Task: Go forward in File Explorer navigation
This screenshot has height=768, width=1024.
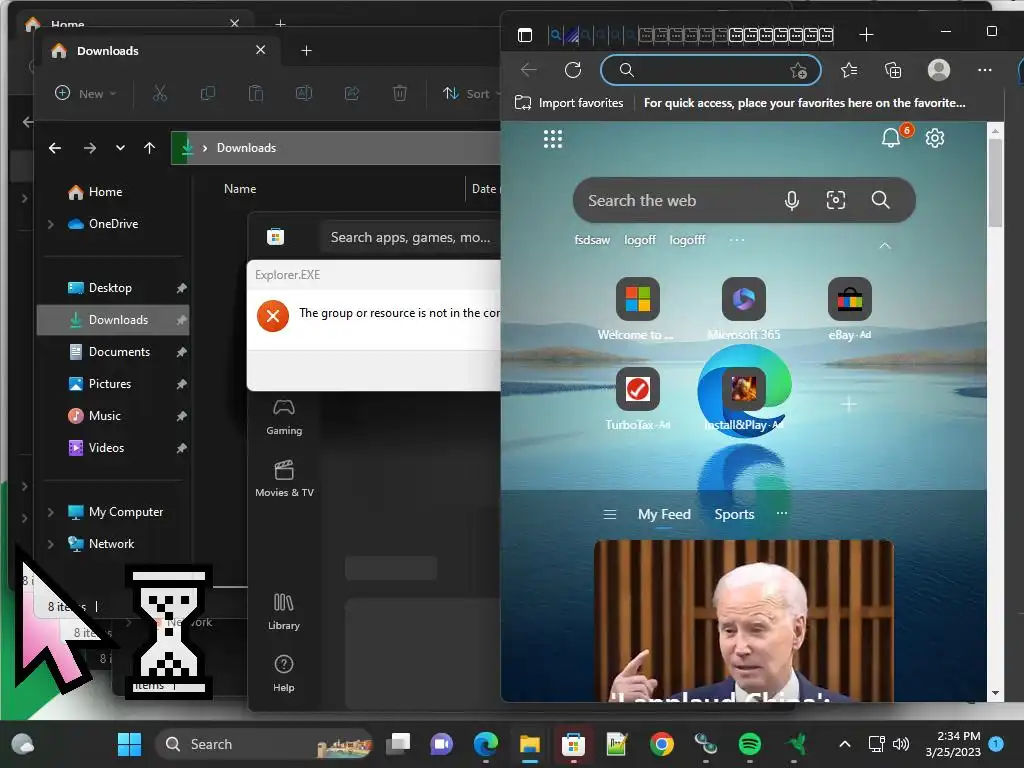Action: pos(89,148)
